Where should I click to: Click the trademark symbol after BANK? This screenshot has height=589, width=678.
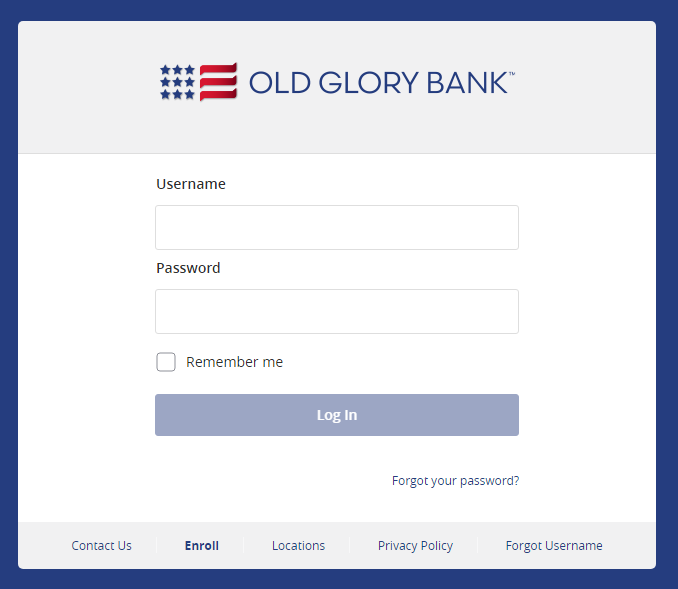click(x=512, y=74)
